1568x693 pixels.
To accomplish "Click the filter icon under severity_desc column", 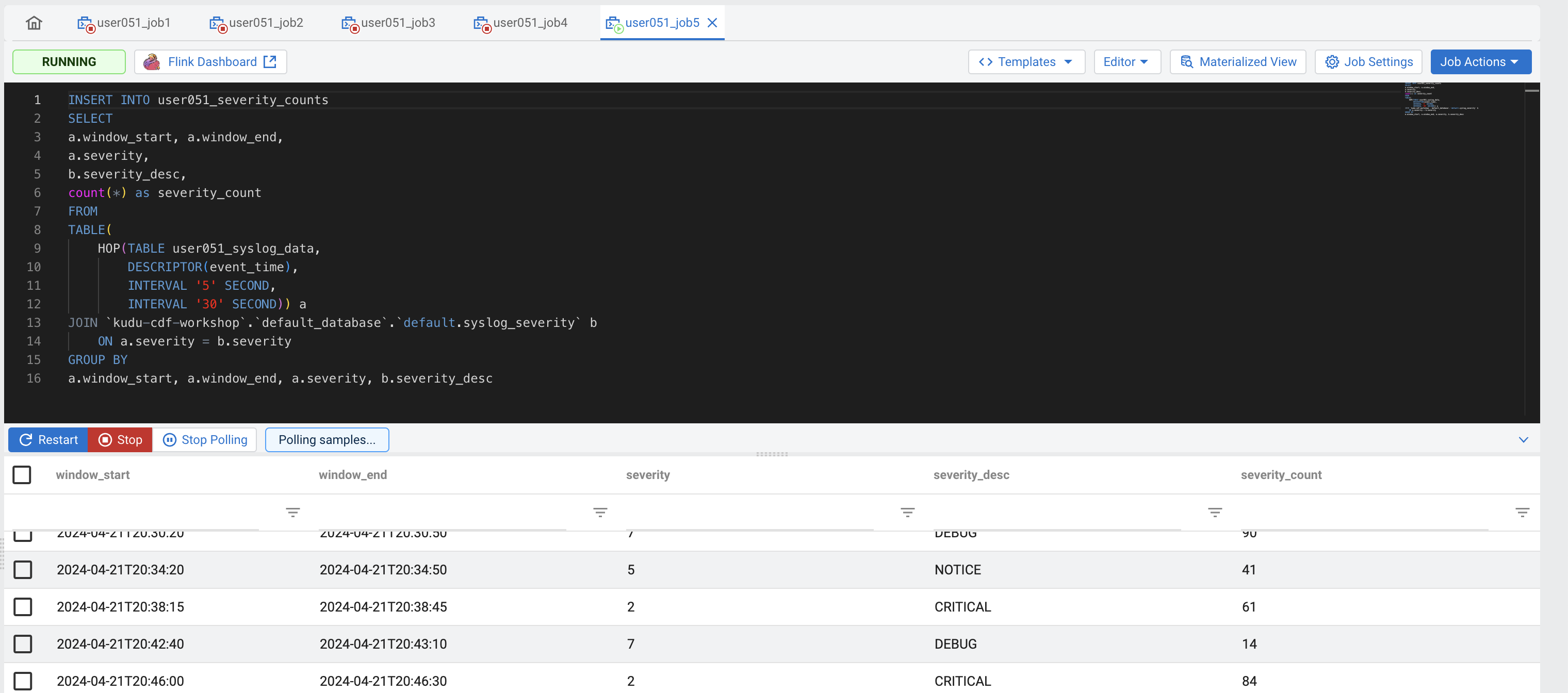I will (x=1215, y=513).
